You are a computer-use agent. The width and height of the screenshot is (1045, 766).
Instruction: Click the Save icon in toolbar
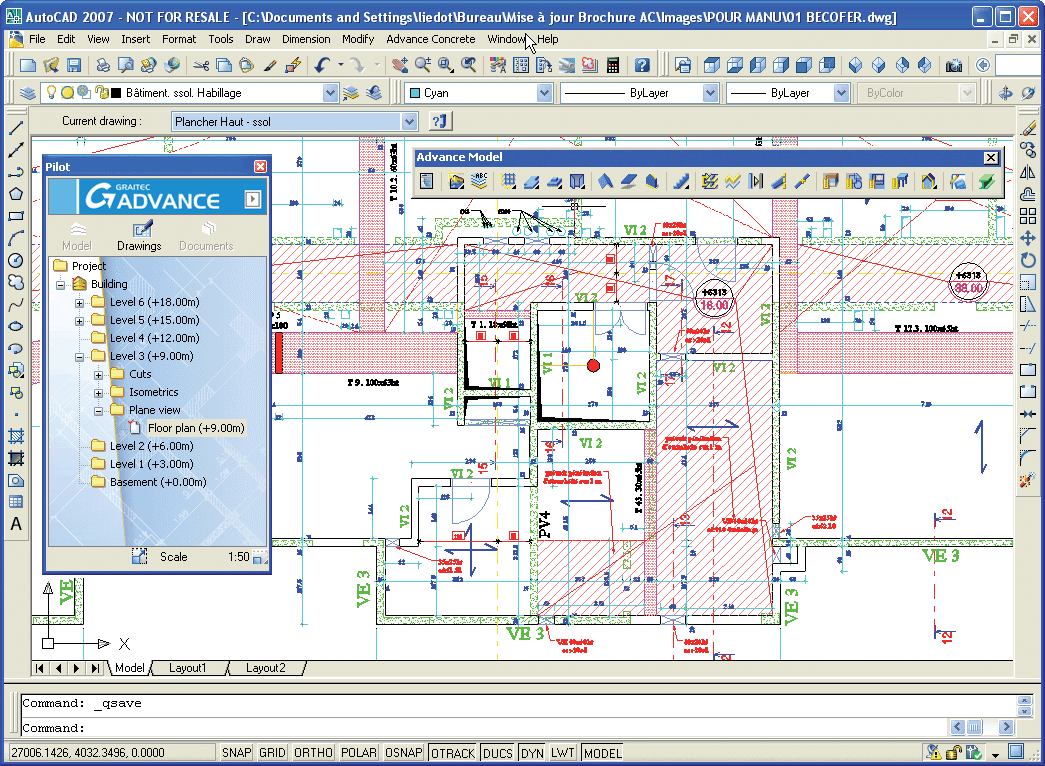coord(74,65)
